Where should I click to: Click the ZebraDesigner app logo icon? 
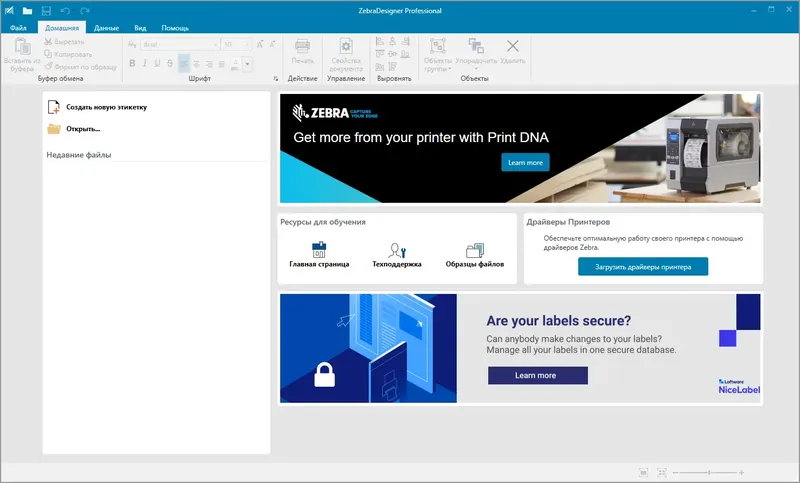(9, 10)
